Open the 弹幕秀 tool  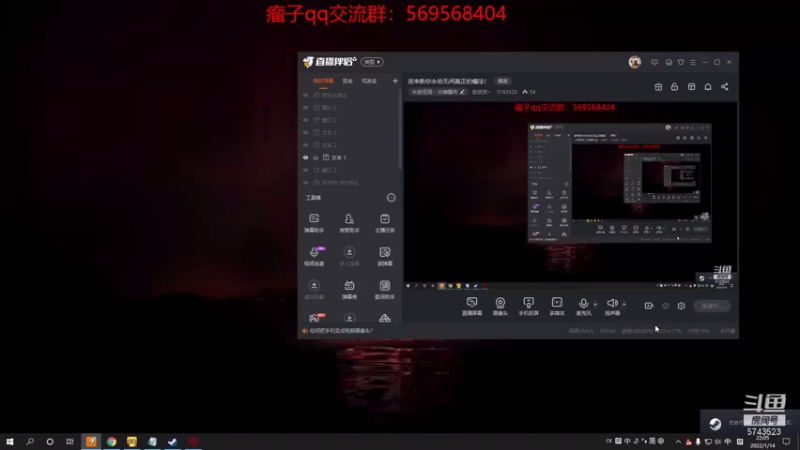coord(349,289)
